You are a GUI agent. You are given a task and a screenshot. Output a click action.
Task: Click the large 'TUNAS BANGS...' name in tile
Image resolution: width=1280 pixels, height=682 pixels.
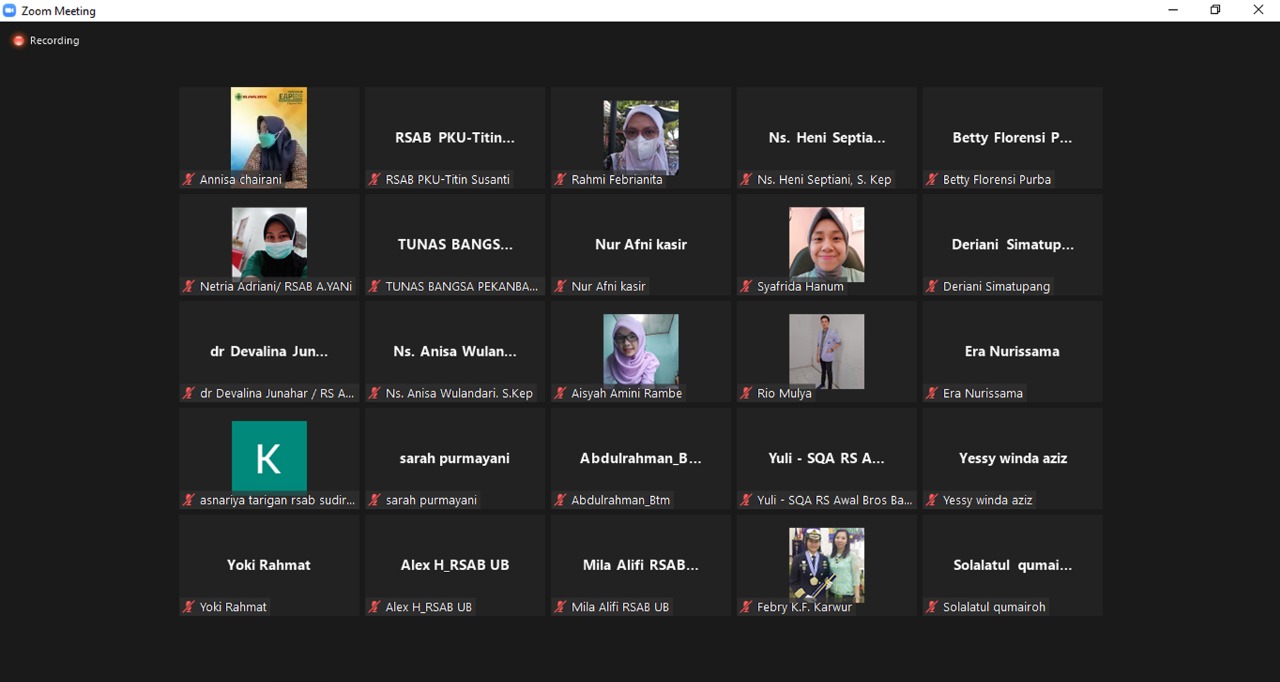[x=455, y=244]
